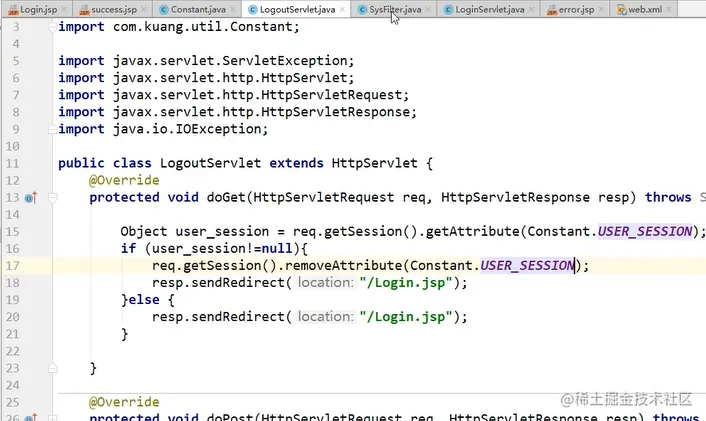The image size is (706, 421).
Task: Click the error.jsp file icon in tab
Action: pos(552,9)
